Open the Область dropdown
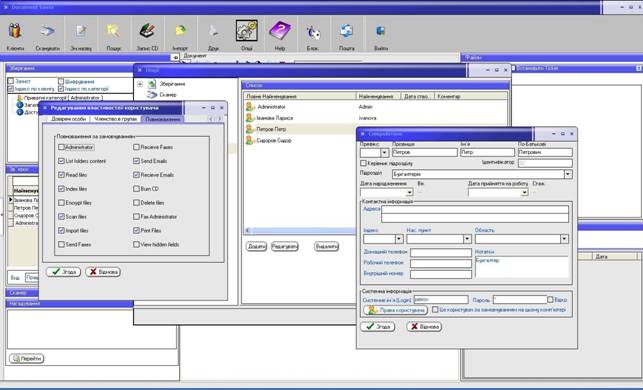The image size is (643, 390). tap(564, 239)
